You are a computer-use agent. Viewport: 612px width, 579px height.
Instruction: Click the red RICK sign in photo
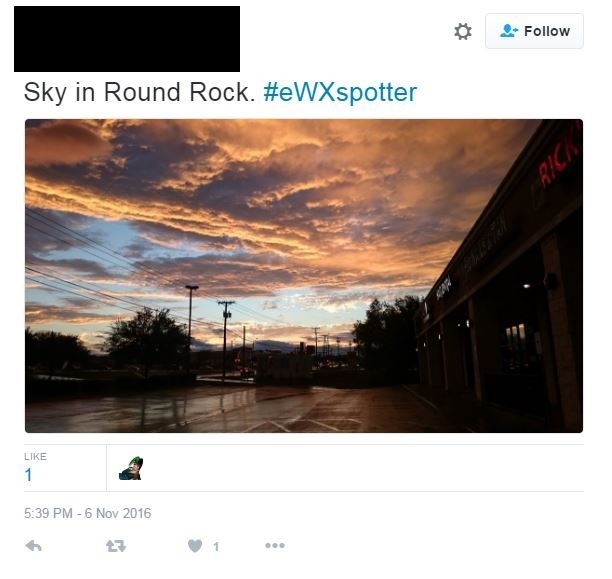tap(557, 156)
